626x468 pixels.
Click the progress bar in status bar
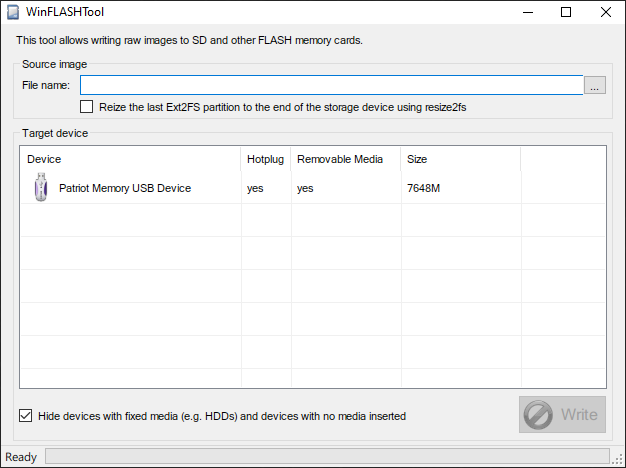coord(327,456)
